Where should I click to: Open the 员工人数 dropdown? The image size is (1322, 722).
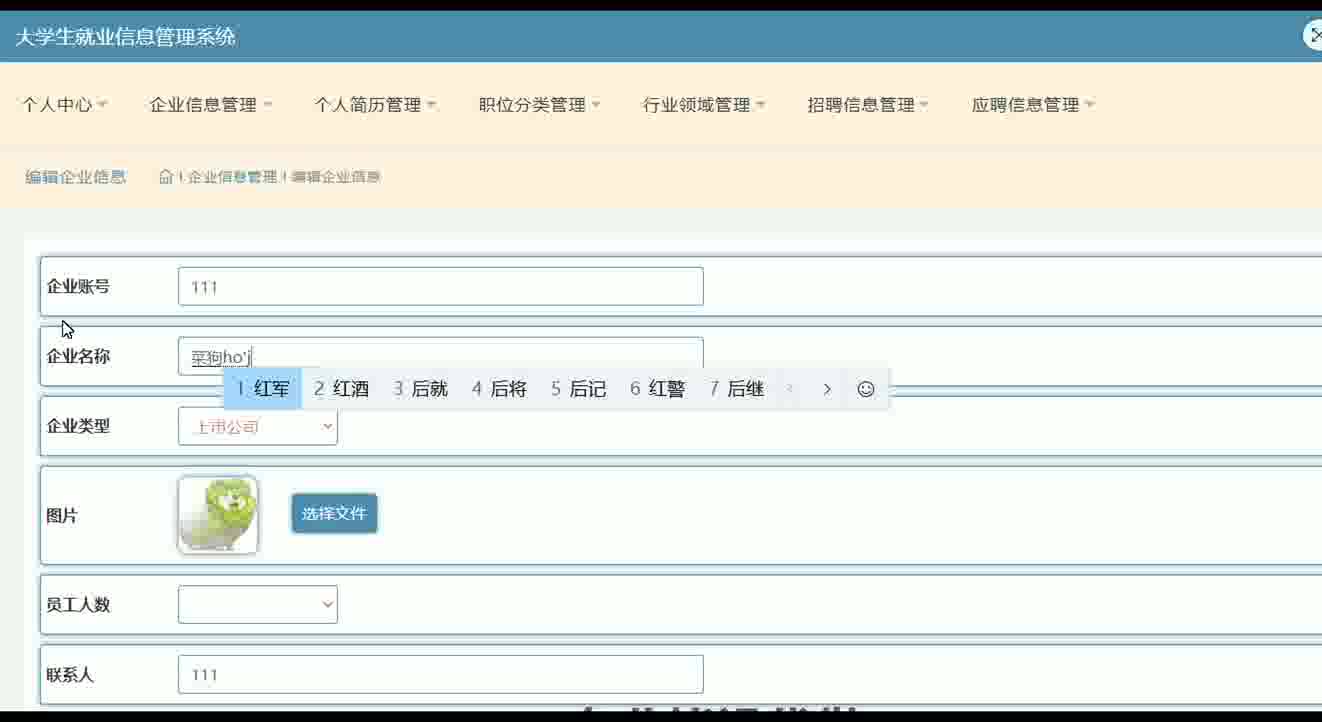point(258,605)
